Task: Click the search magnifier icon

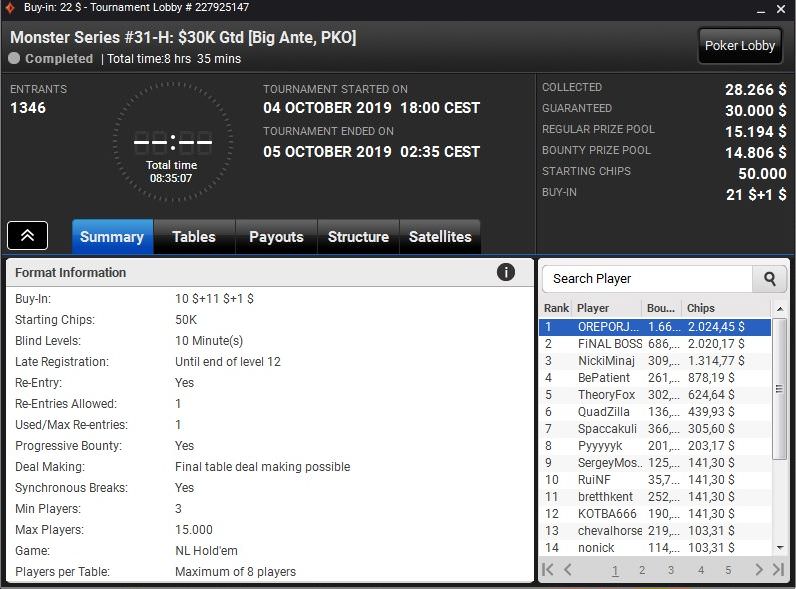Action: tap(770, 279)
